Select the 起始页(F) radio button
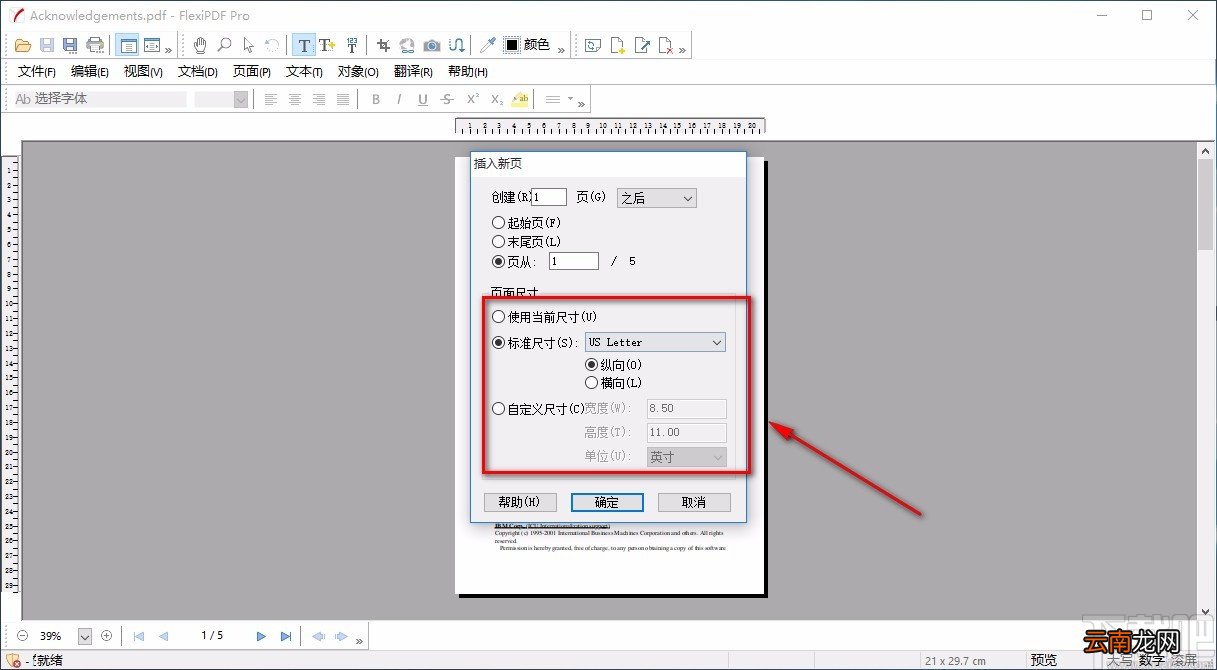 (498, 222)
